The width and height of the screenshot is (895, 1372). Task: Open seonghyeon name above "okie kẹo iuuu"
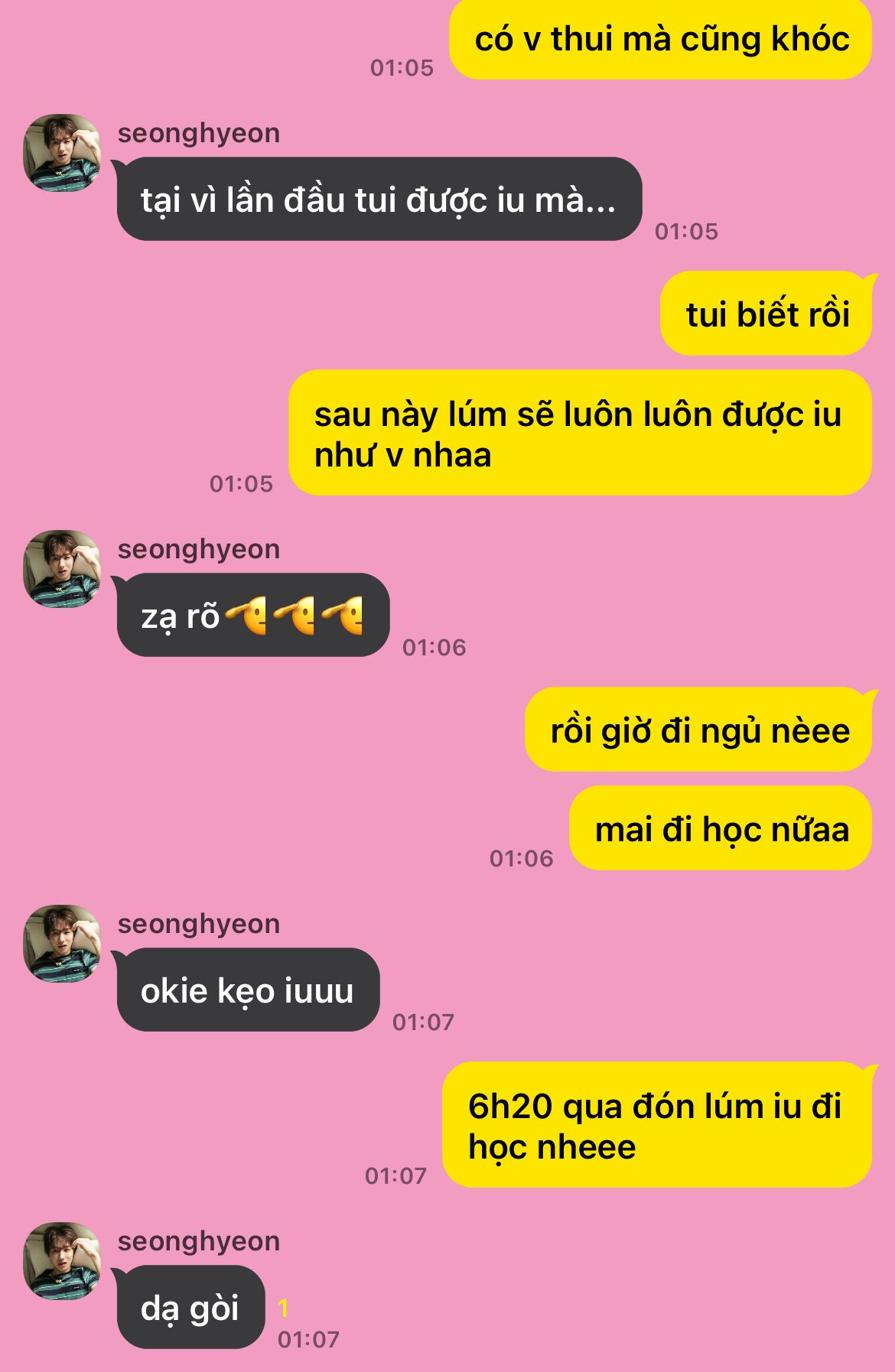(199, 924)
